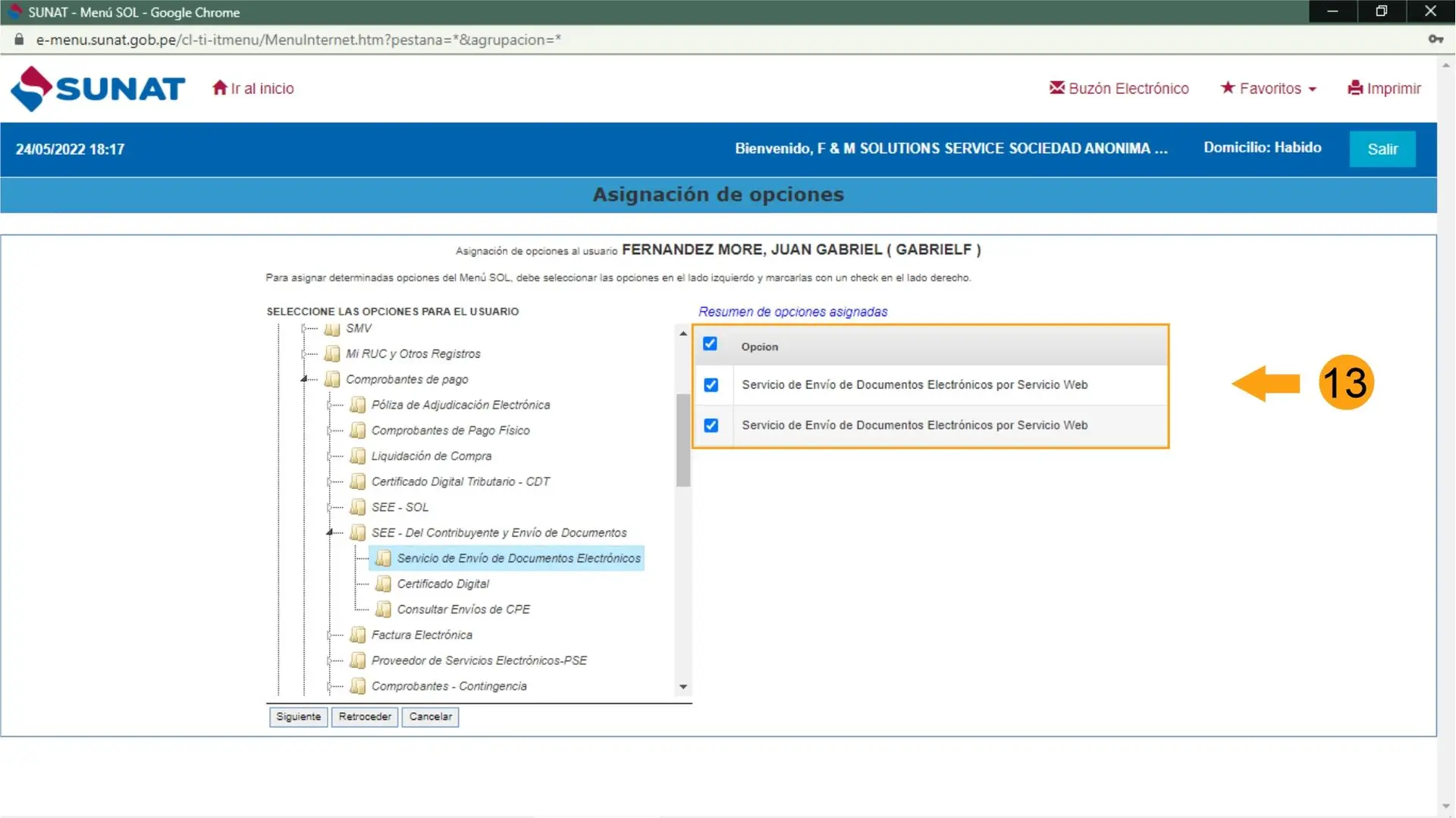Image resolution: width=1456 pixels, height=818 pixels.
Task: Click the Retroceder button
Action: (x=365, y=716)
